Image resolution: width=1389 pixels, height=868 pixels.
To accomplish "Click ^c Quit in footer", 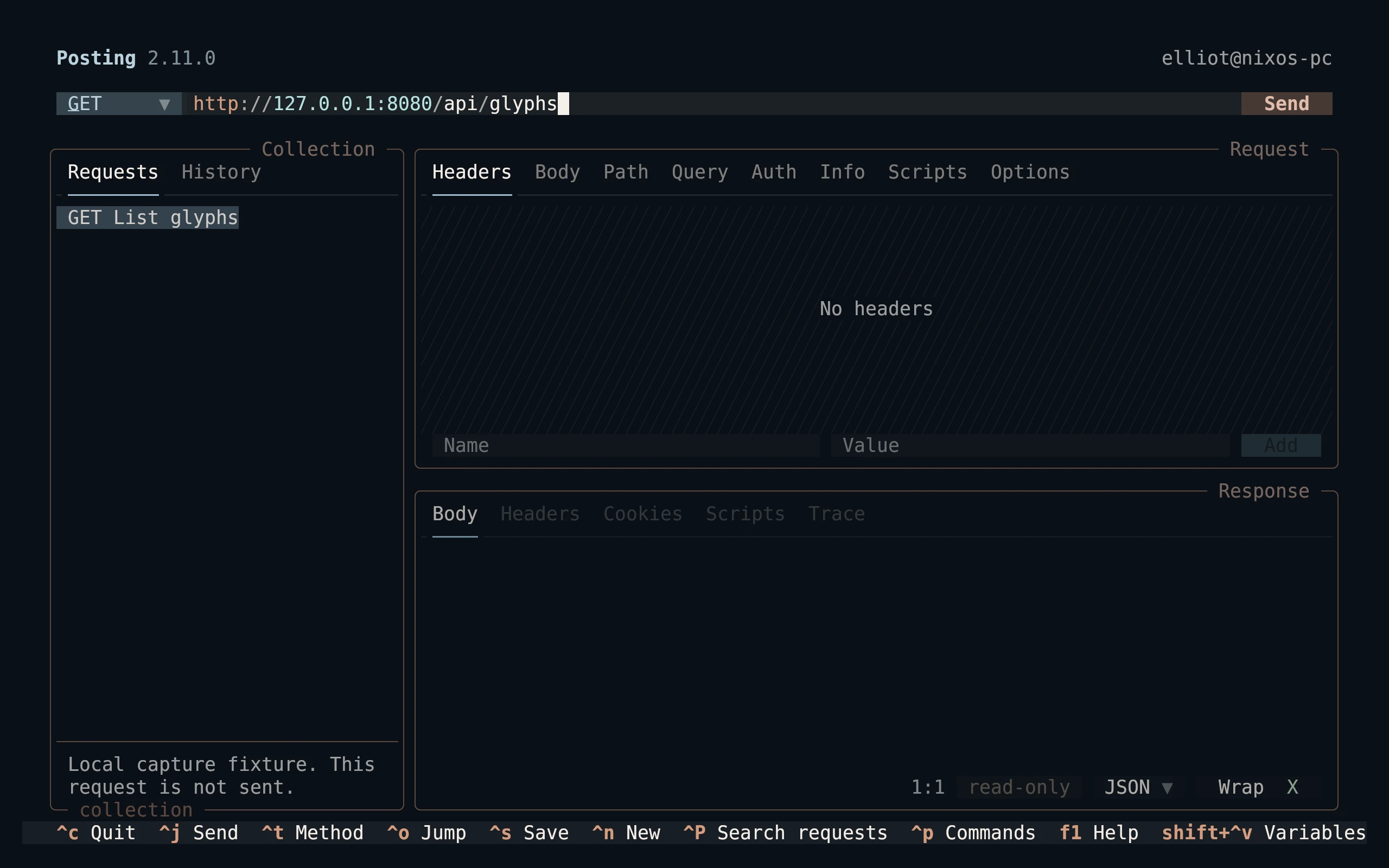I will pos(96,832).
